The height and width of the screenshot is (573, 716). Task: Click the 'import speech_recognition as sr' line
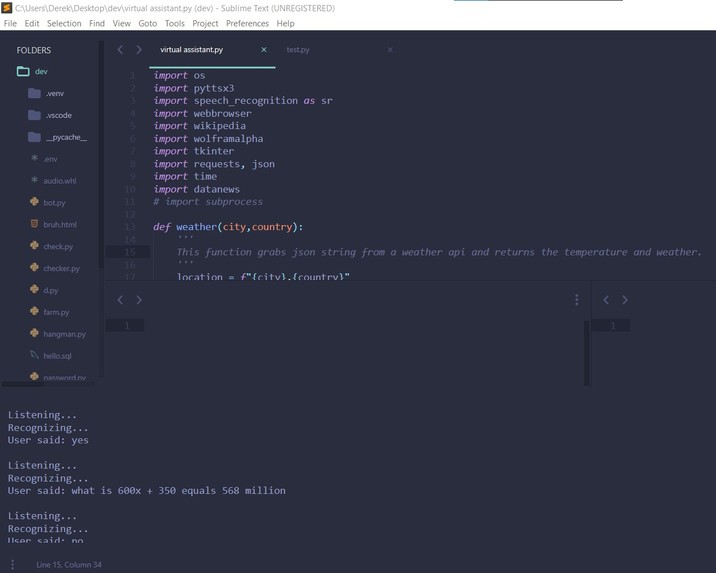point(243,101)
